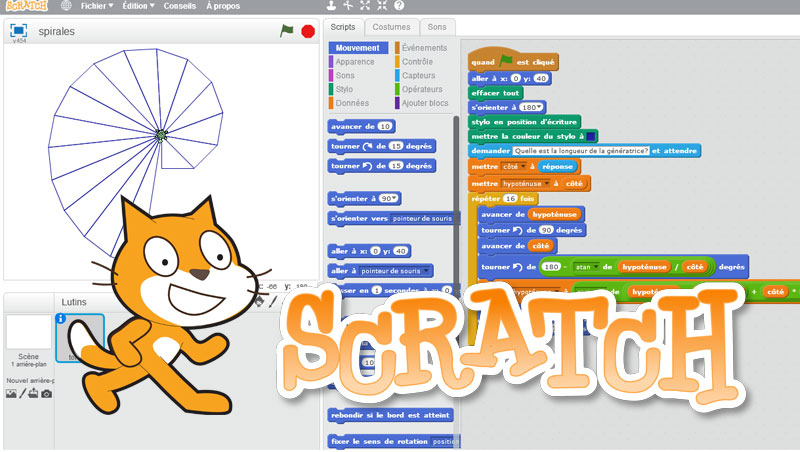Select the Mouvement block category
Screen dimensions: 800x452
tap(357, 47)
